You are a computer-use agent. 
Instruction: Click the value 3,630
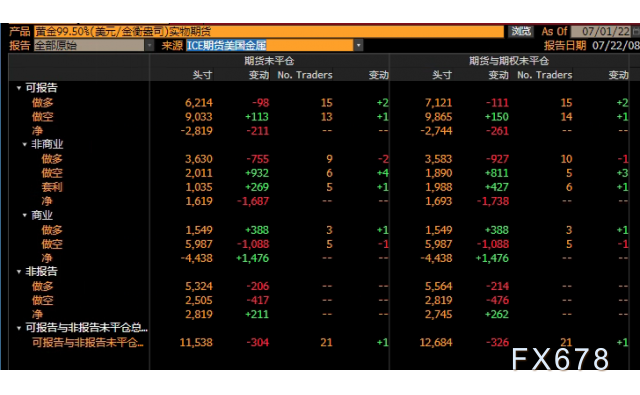click(x=199, y=159)
